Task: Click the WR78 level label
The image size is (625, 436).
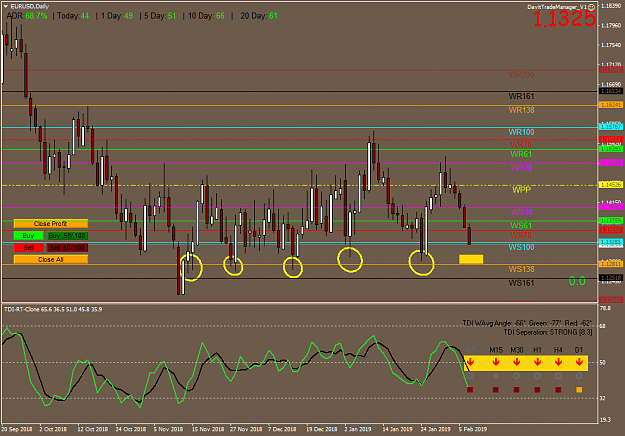Action: pos(521,144)
